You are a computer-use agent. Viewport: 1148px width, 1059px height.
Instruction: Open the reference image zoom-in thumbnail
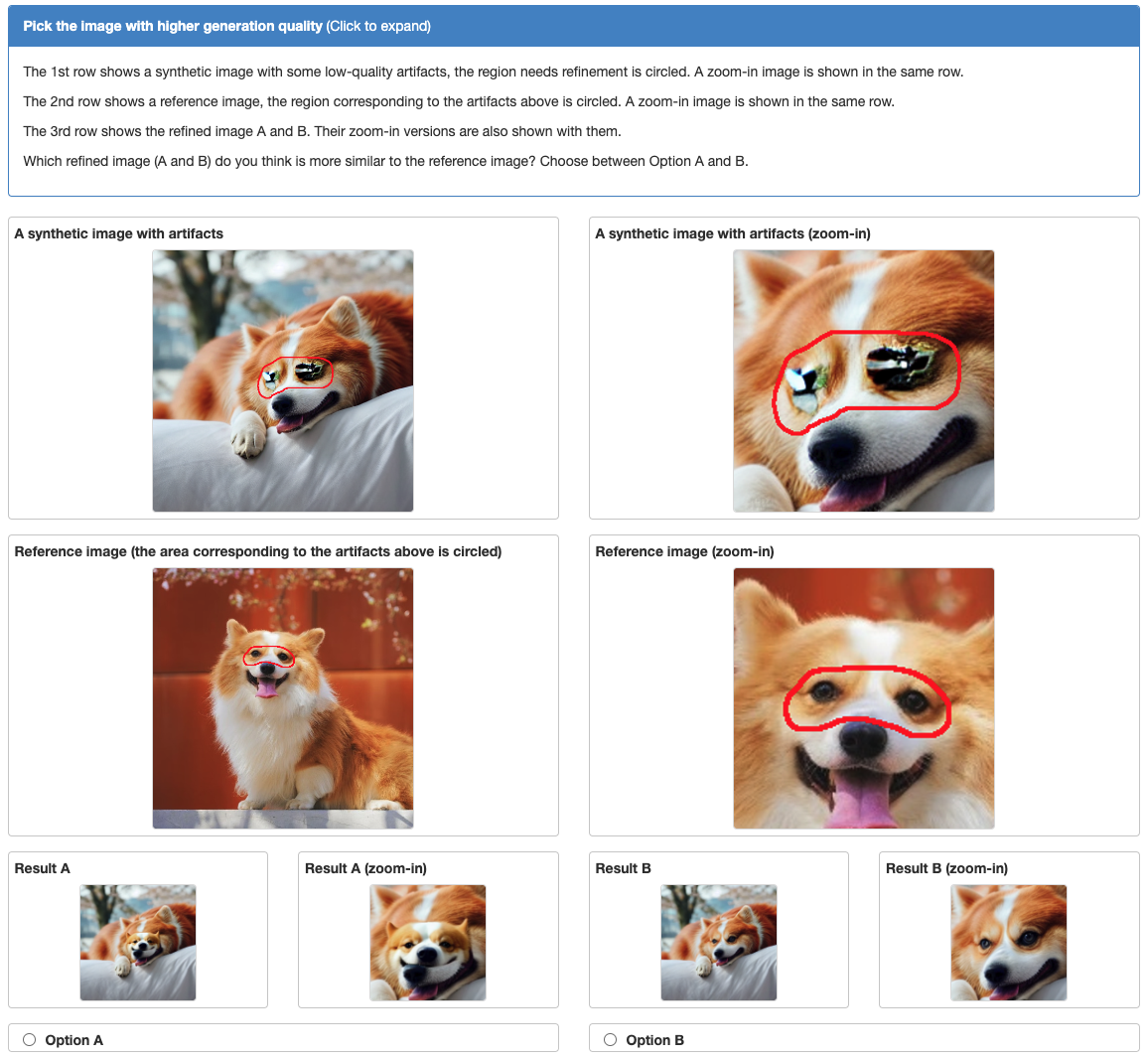(x=863, y=698)
